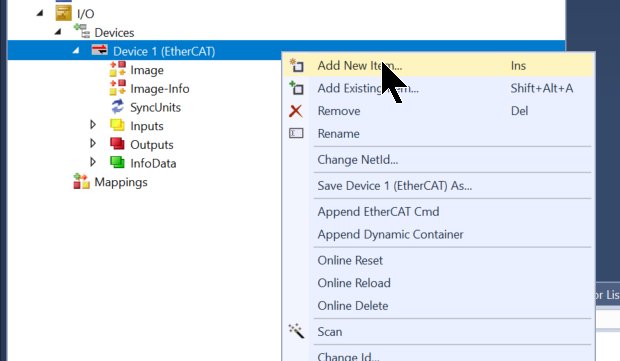
Task: Select the Outputs tree label
Action: coord(152,145)
